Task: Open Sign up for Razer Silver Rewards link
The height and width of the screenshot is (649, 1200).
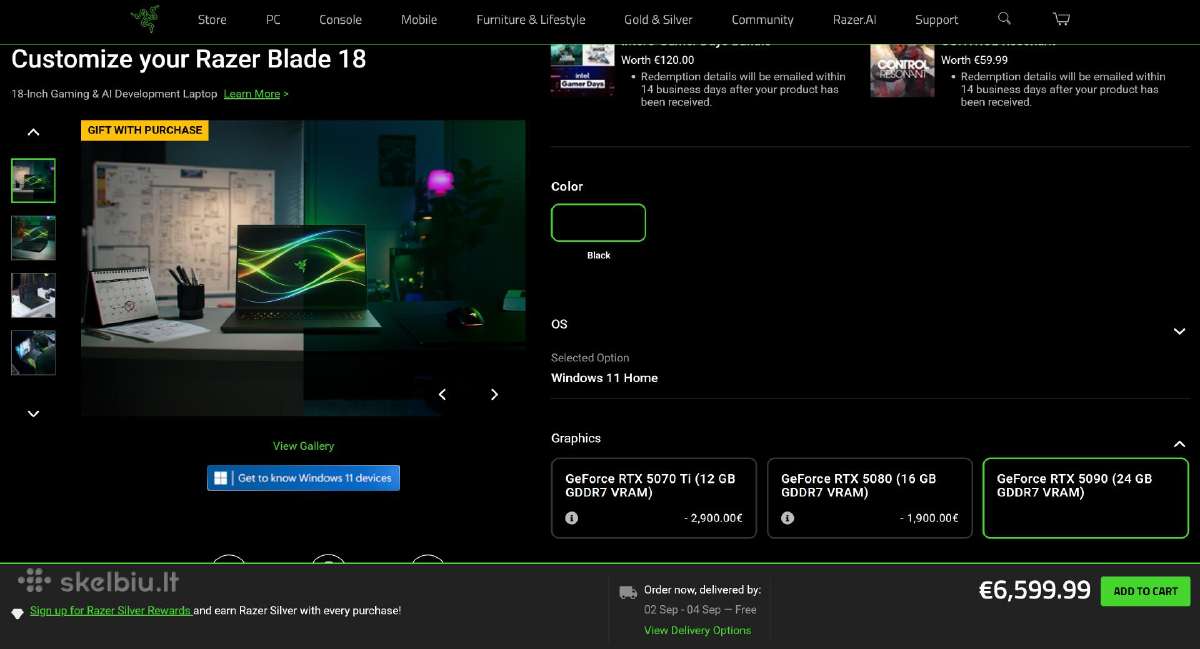Action: click(x=111, y=610)
